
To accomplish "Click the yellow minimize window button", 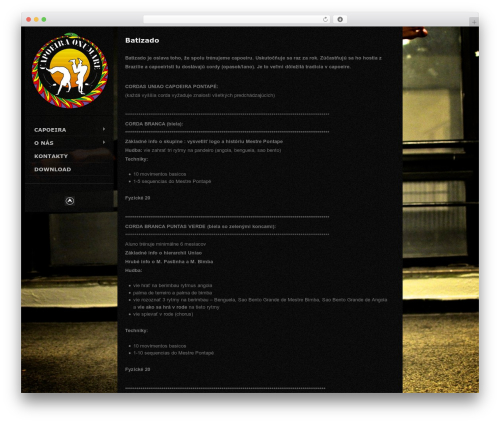I will tap(36, 19).
